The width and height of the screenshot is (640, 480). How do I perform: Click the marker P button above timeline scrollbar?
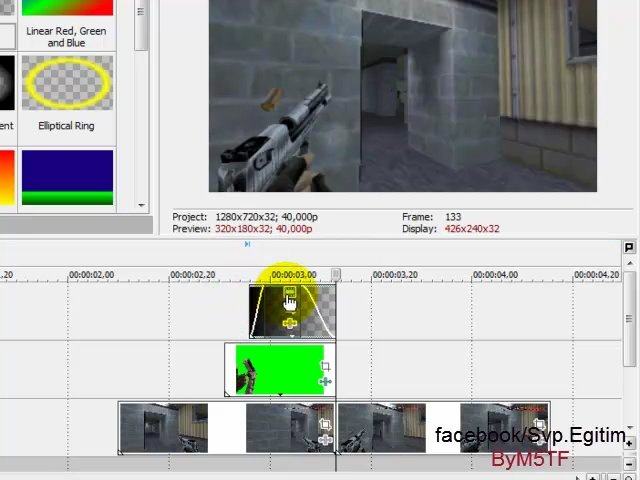pos(629,247)
